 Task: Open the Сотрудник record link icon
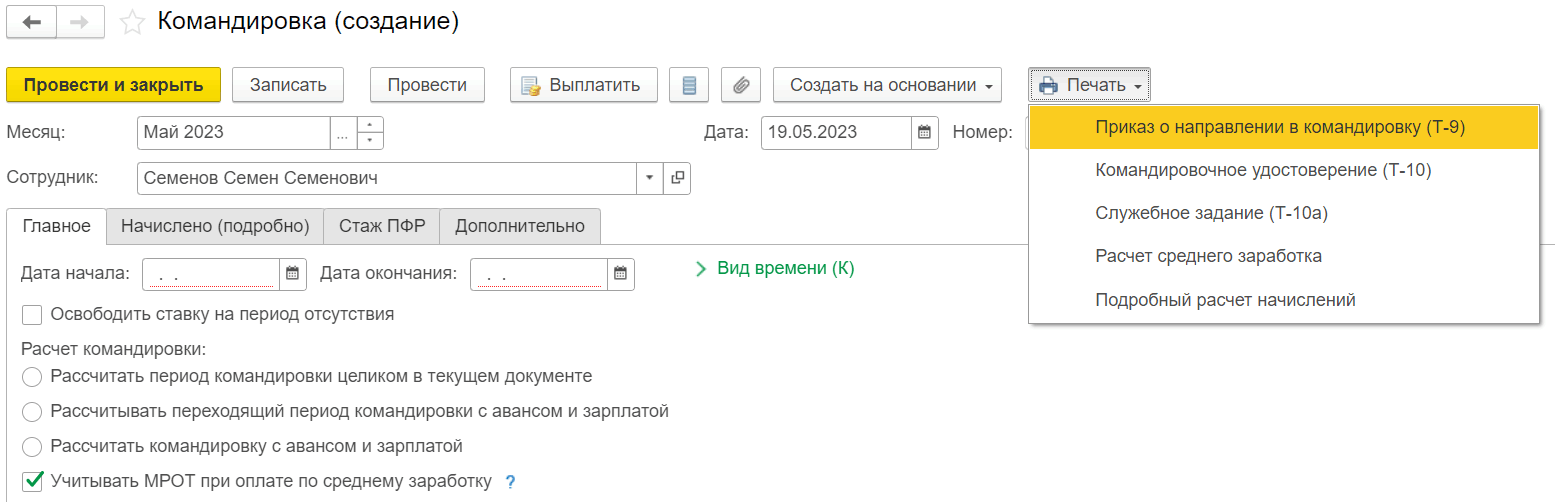[677, 178]
